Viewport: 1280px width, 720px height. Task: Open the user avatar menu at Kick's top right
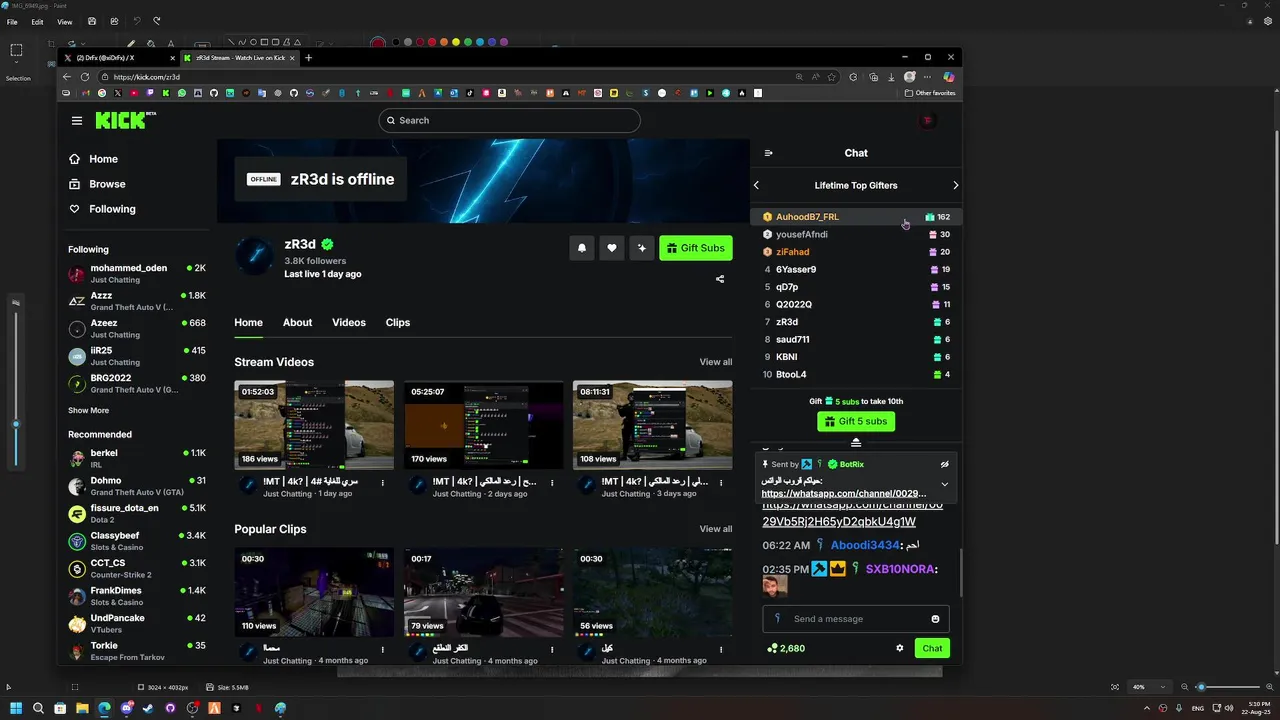(x=927, y=120)
